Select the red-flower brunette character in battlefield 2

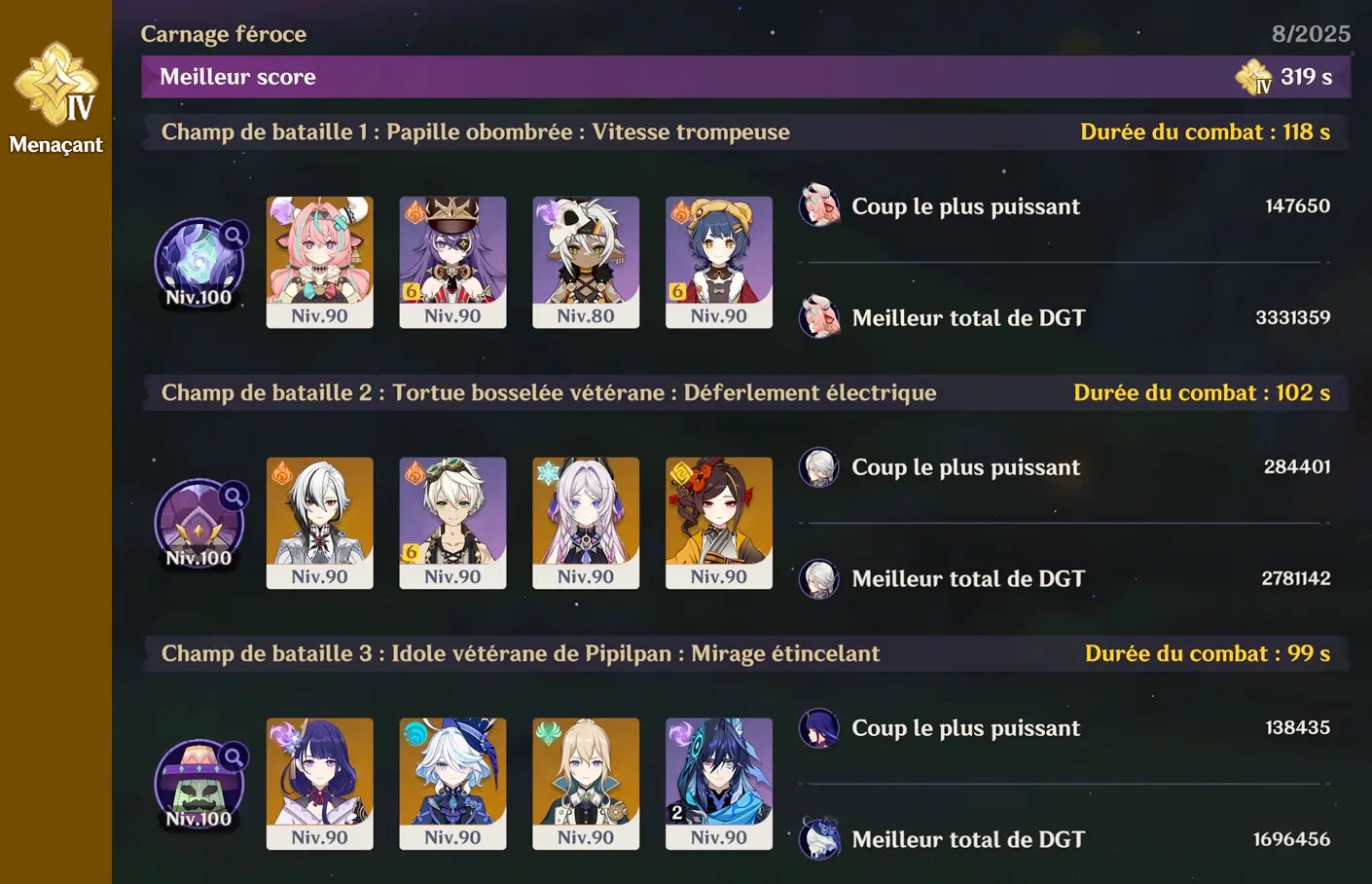719,523
